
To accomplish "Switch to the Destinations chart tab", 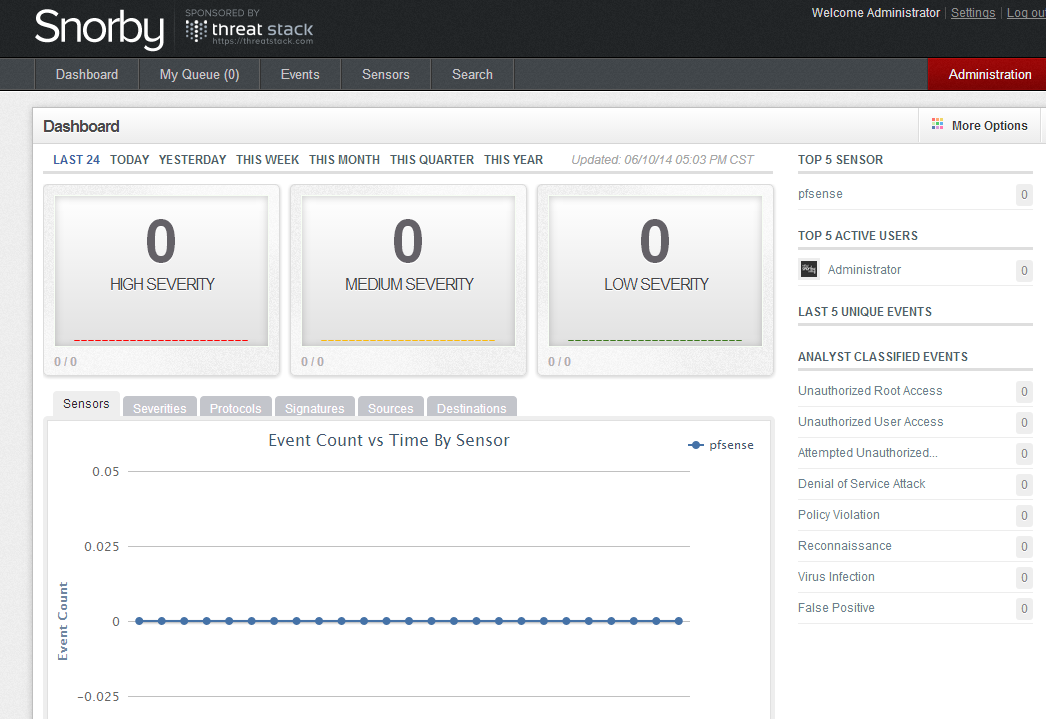I will [472, 408].
